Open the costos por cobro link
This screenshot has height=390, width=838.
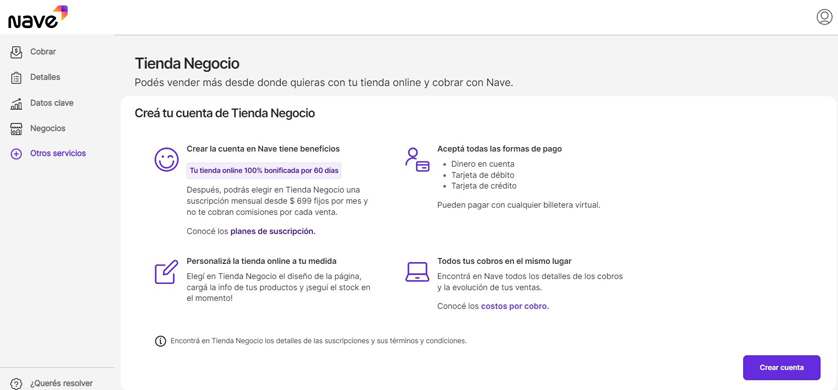[x=515, y=306]
